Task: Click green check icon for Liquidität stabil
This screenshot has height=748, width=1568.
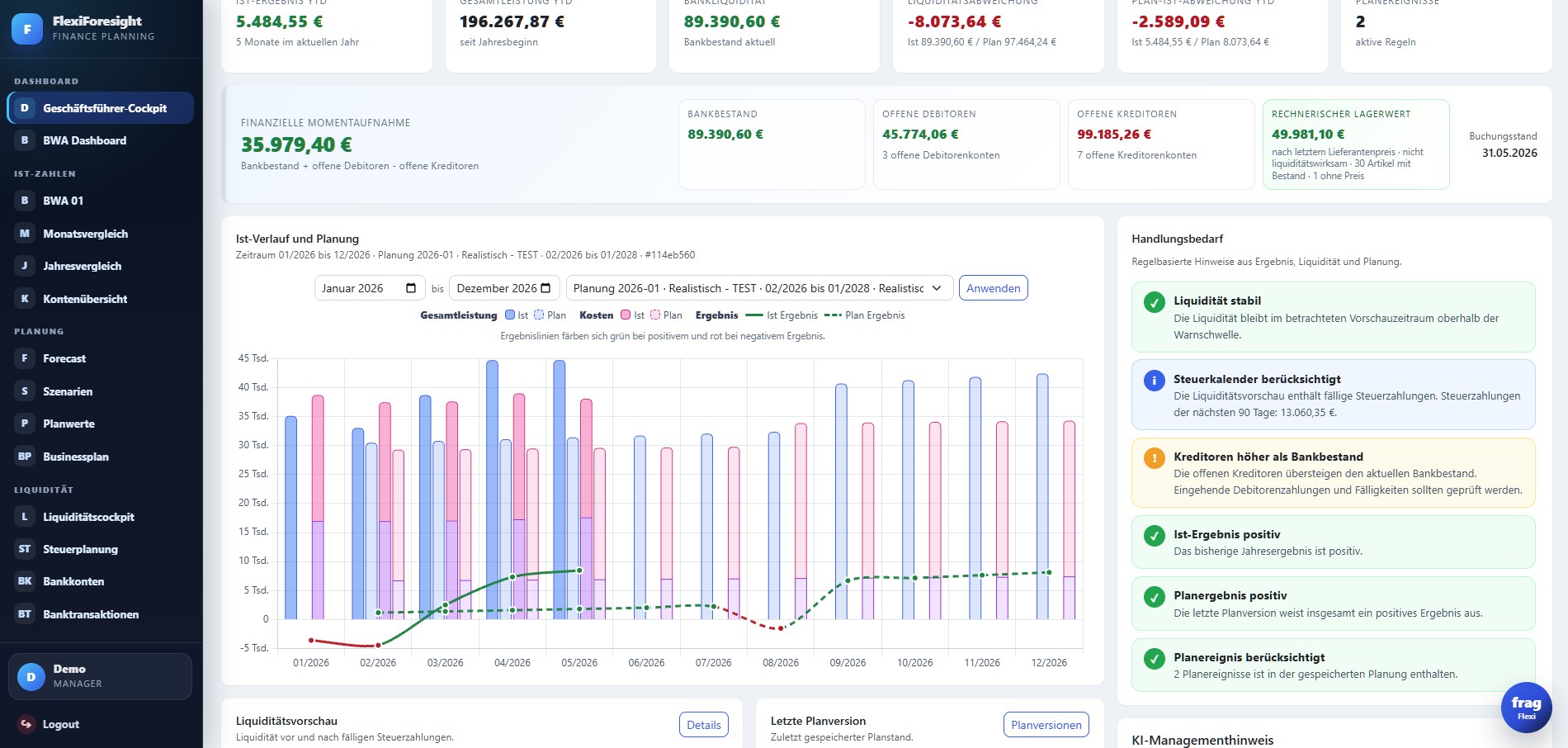Action: [x=1154, y=302]
